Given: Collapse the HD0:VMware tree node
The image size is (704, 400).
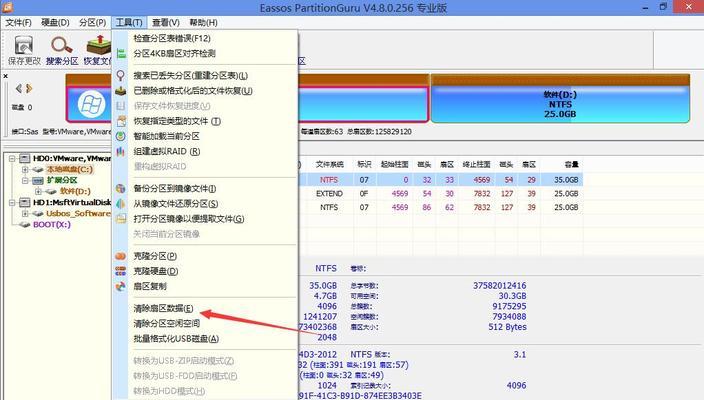Looking at the screenshot, I should pos(12,158).
